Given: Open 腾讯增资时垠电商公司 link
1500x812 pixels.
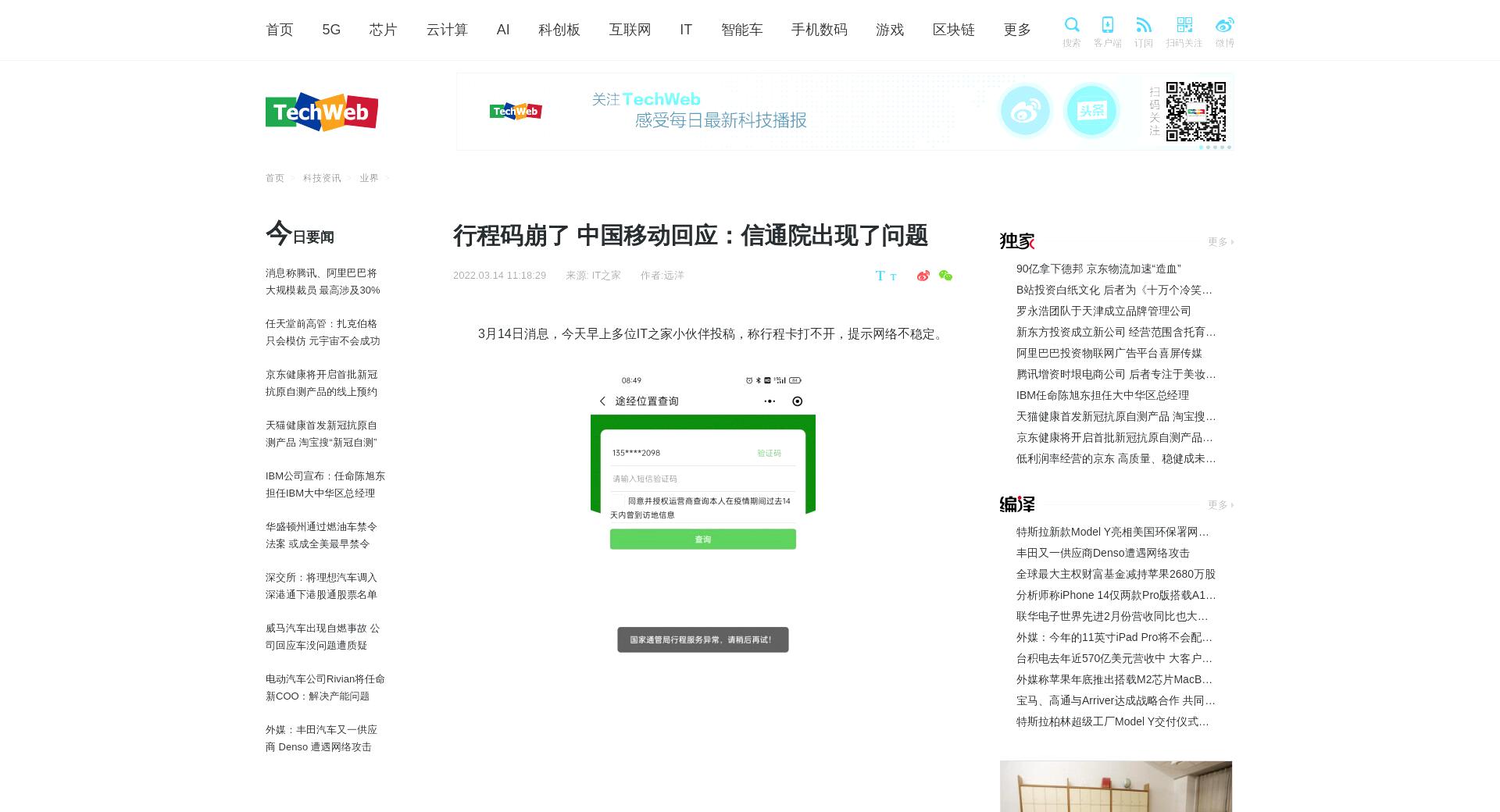Looking at the screenshot, I should tap(1116, 374).
